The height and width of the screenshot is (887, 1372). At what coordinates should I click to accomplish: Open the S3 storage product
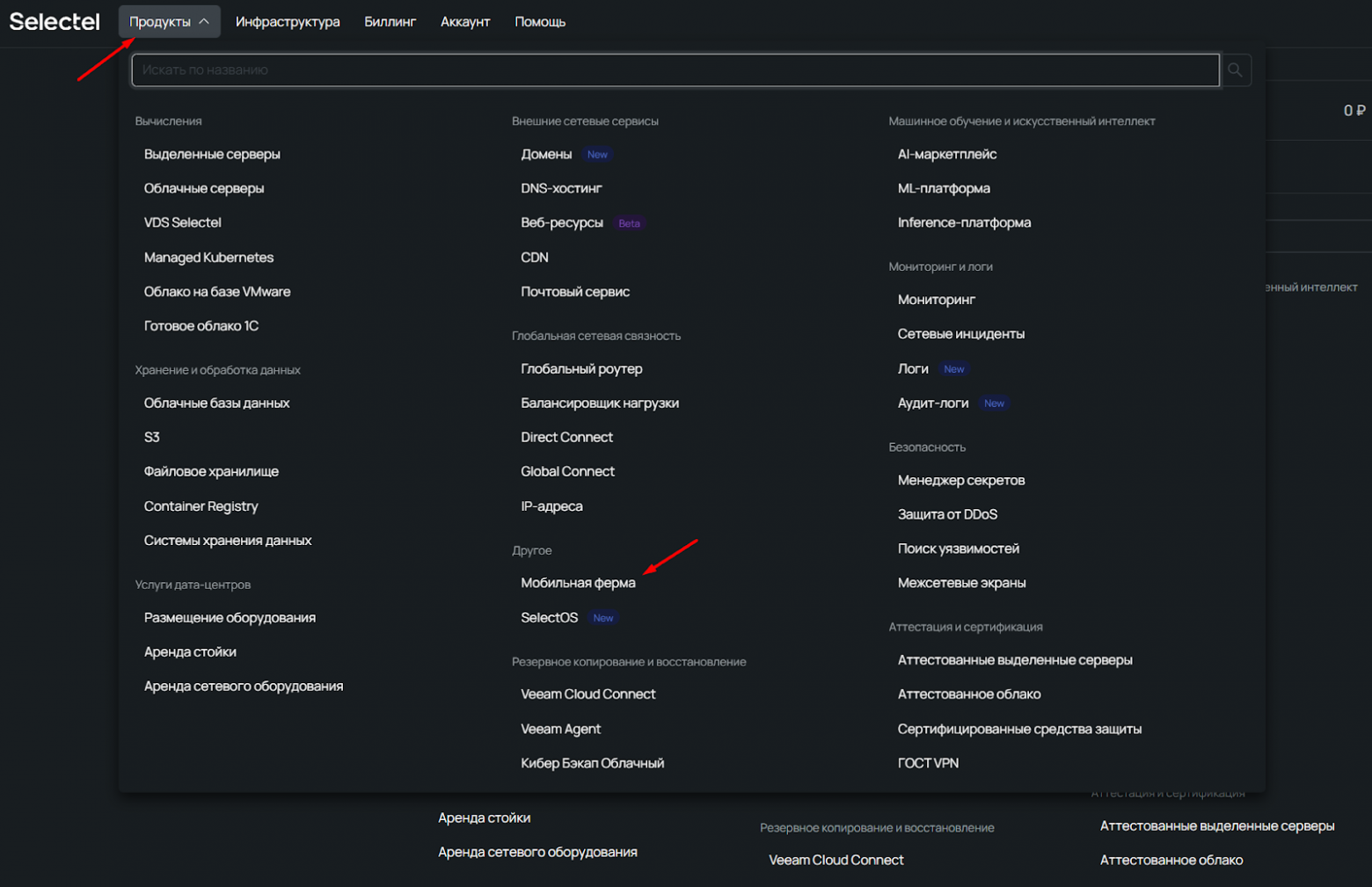click(x=152, y=438)
